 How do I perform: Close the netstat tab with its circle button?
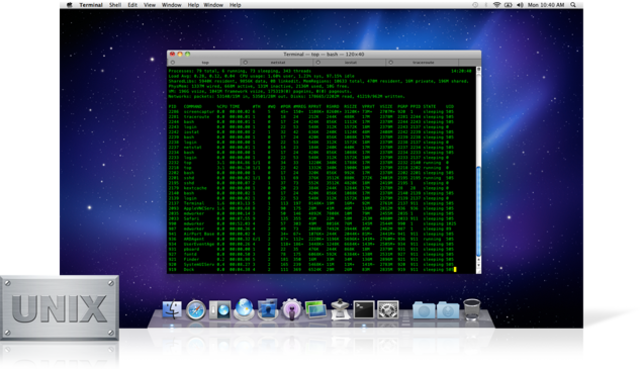tap(245, 62)
